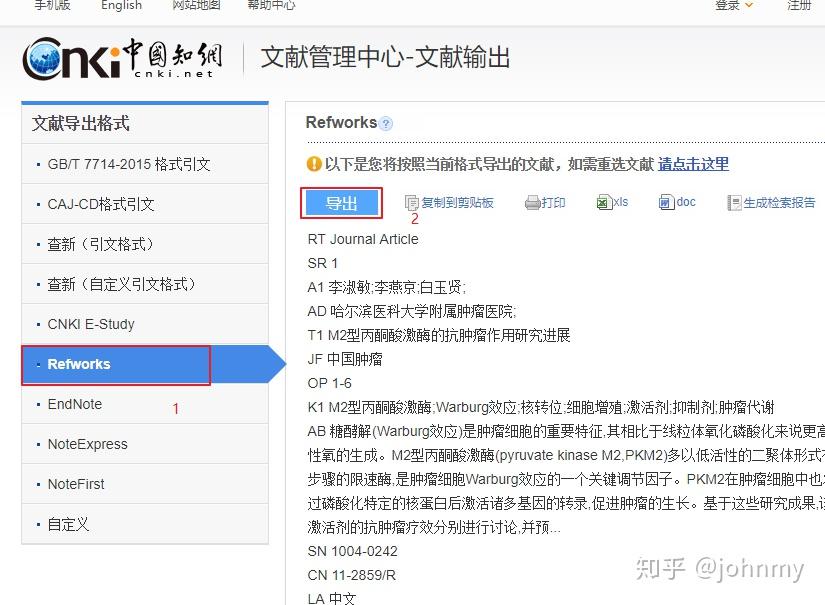Click the warning icon before the export notice
Image resolution: width=825 pixels, height=605 pixels.
click(x=313, y=164)
